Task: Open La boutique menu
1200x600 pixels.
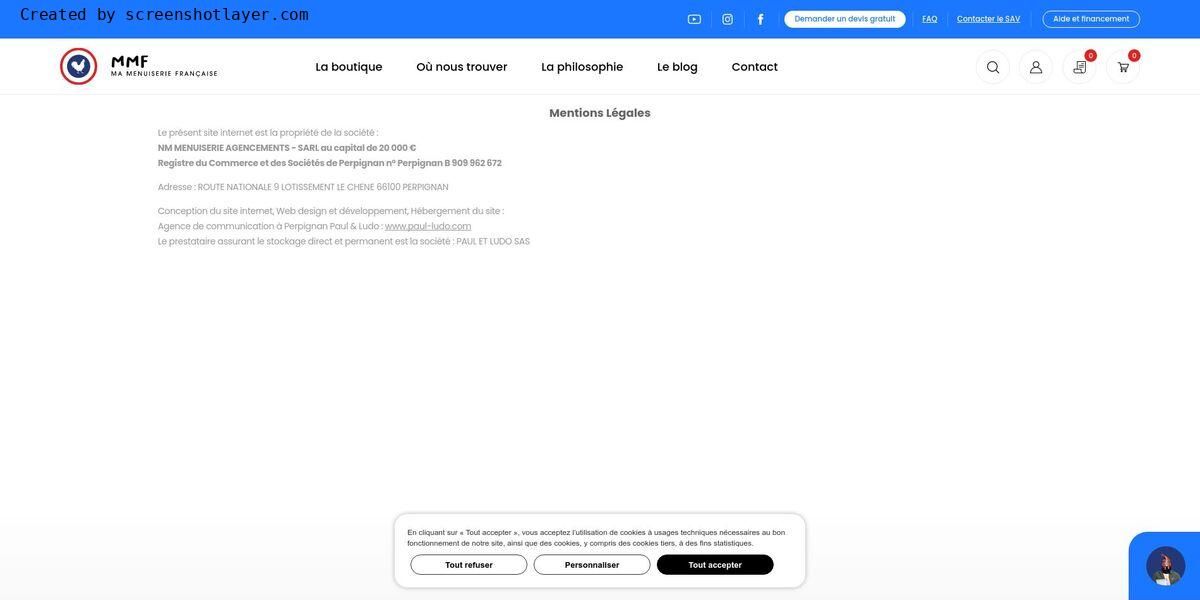Action: (x=349, y=67)
